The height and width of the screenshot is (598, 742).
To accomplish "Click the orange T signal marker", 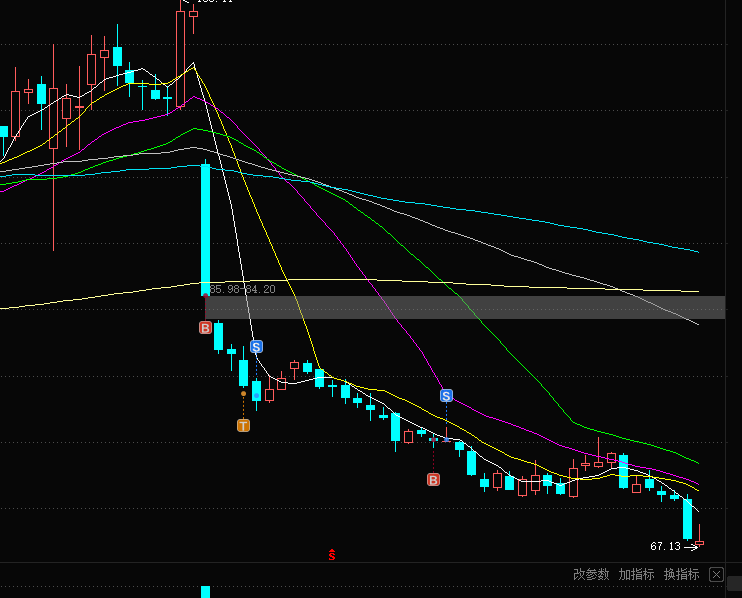I will 243,426.
